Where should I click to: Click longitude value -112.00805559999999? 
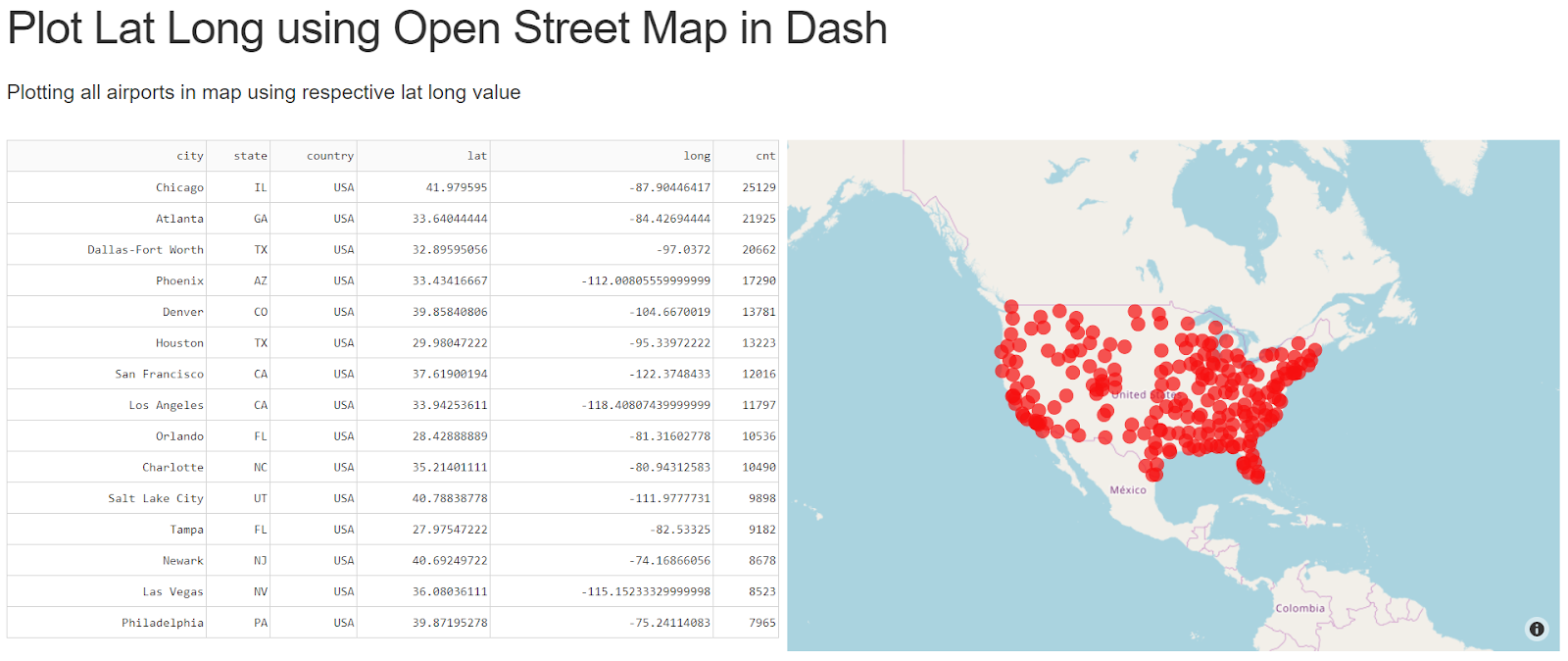602,280
